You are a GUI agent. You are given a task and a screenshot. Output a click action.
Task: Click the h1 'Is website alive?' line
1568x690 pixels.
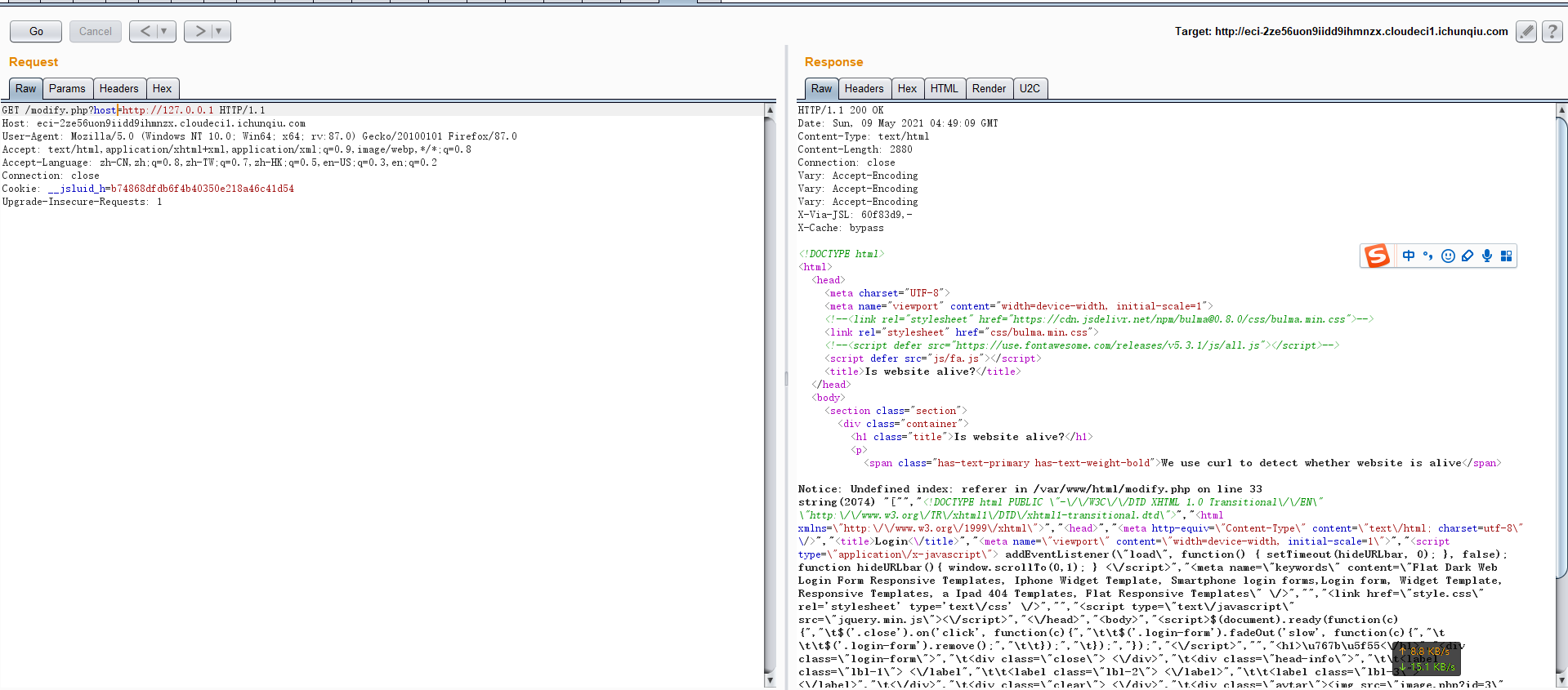972,437
